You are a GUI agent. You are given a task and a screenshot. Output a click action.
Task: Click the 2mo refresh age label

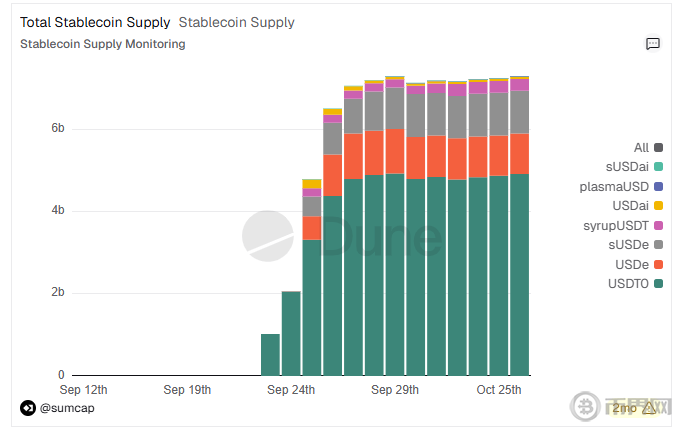tap(623, 408)
